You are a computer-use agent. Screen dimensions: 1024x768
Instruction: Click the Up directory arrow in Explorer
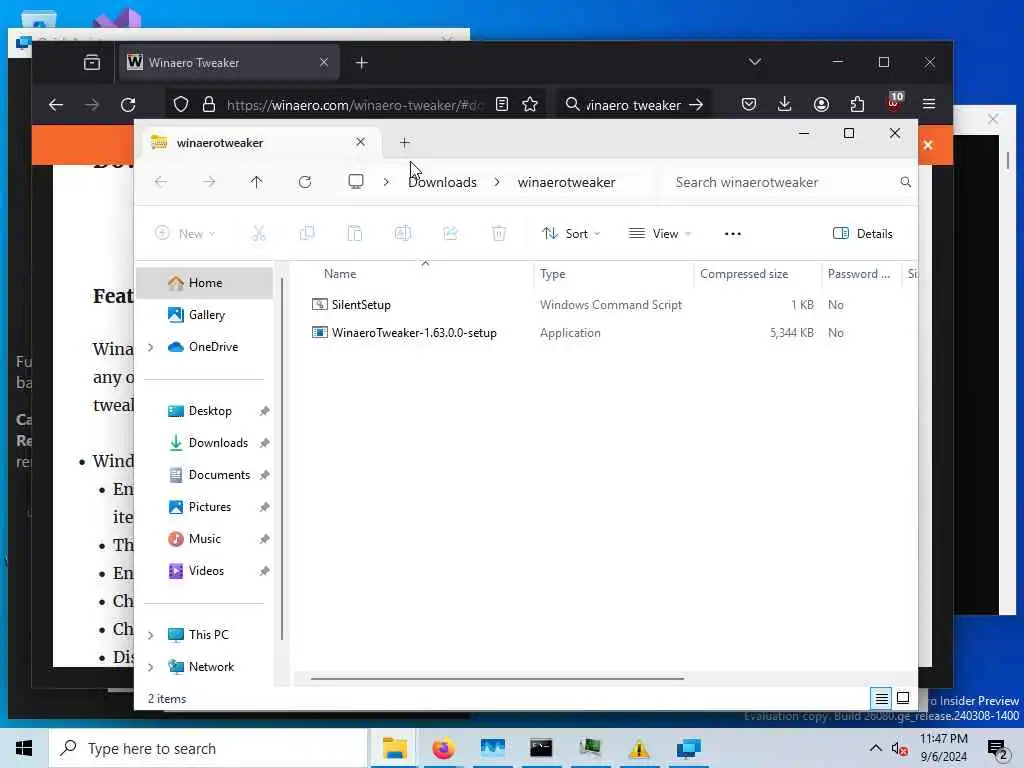(x=256, y=182)
